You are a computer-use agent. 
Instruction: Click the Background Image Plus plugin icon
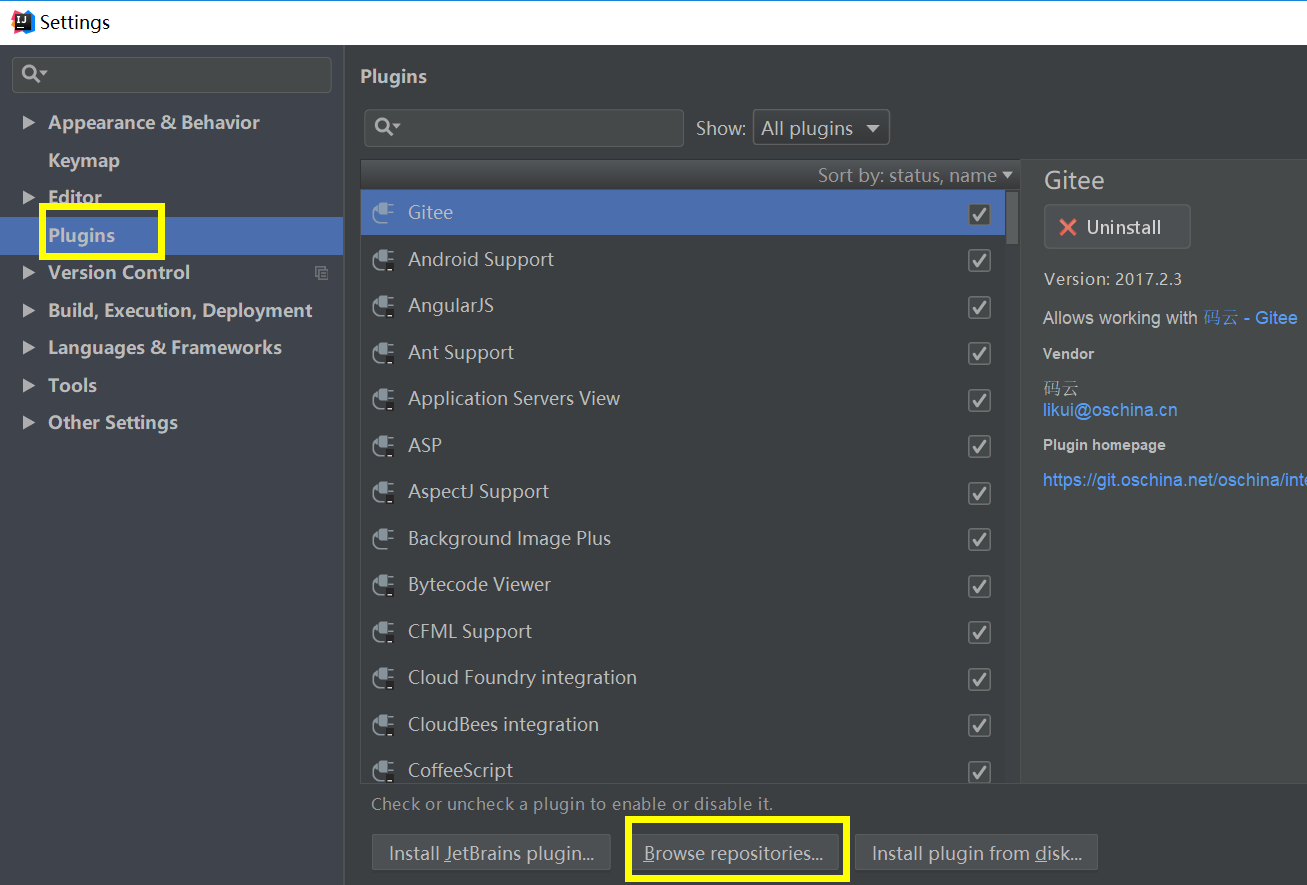383,539
